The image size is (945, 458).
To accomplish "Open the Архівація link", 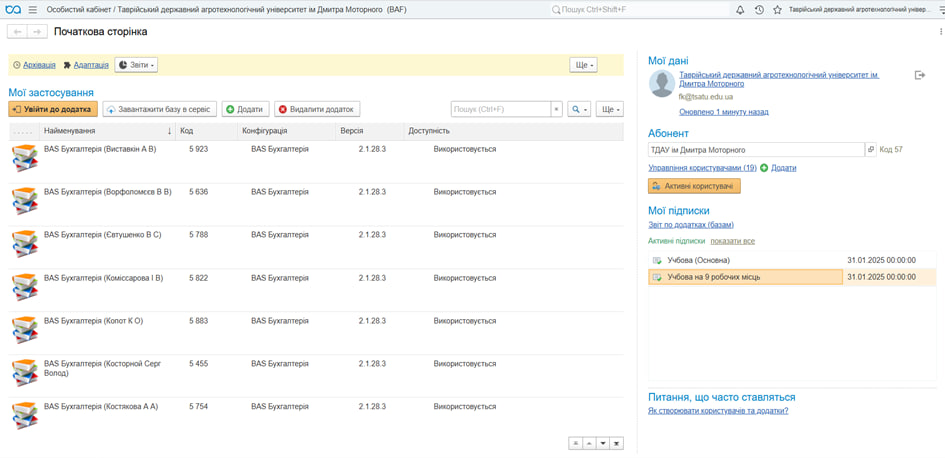I will click(x=39, y=65).
